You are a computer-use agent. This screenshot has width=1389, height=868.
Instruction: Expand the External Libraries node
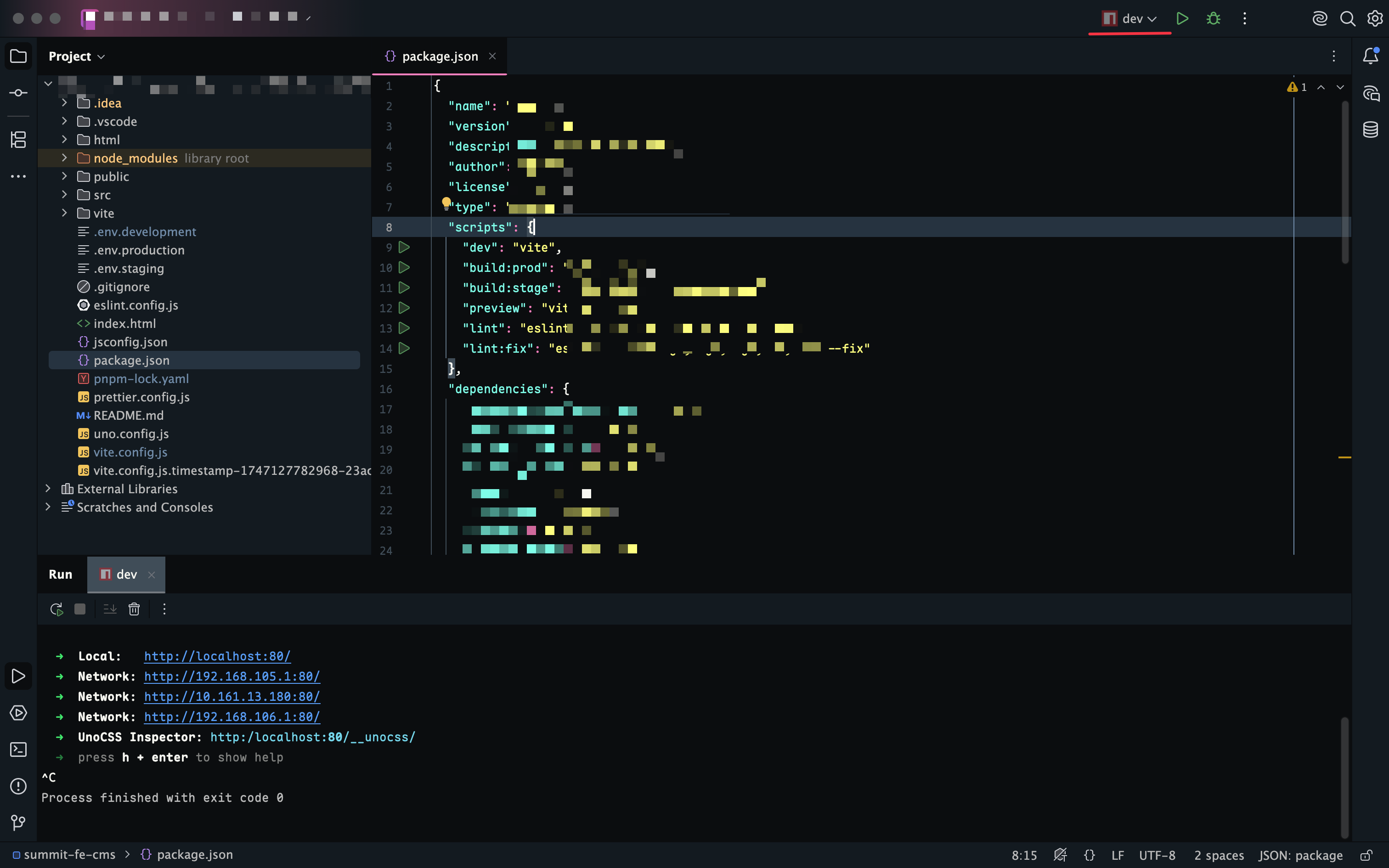(48, 489)
